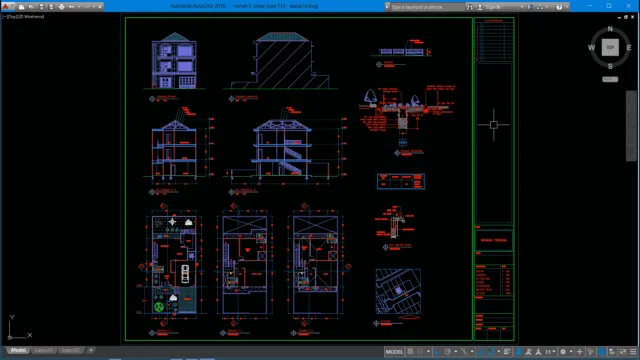Open the Undo history dropdown arrow
640x360 pixels.
79,7
